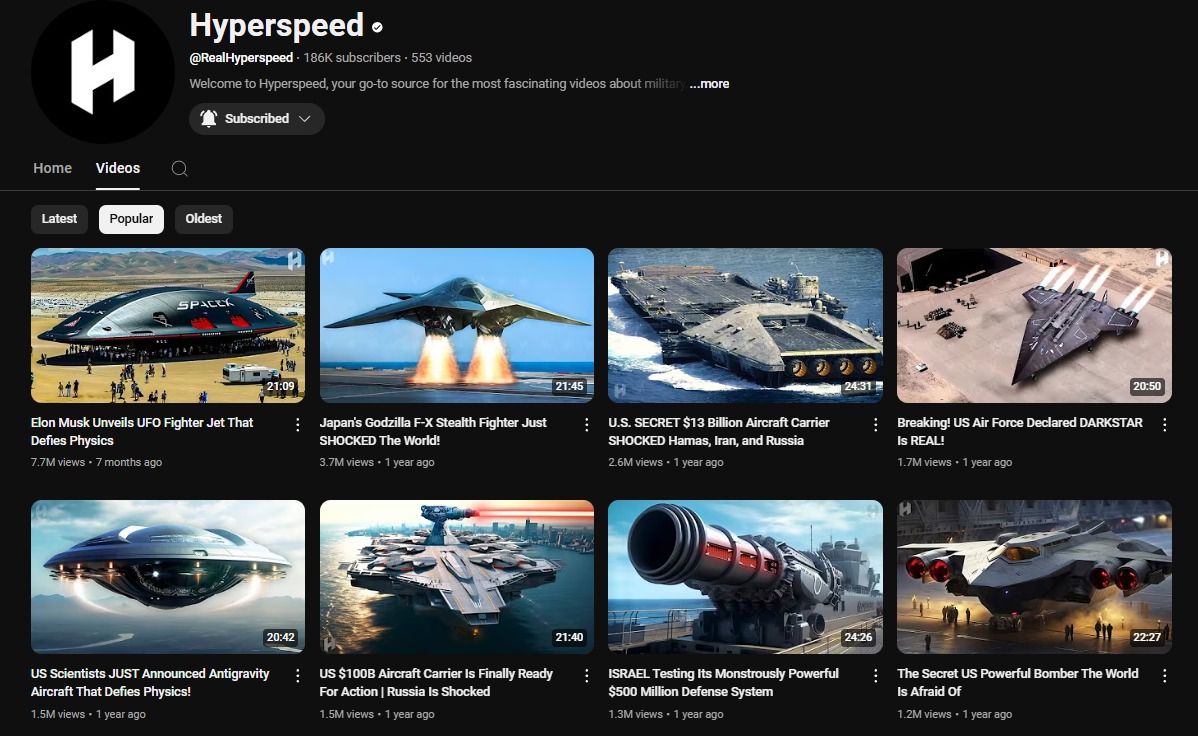The image size is (1198, 736).
Task: Open options menu for Japan's Godzilla F-X video
Action: coord(586,425)
